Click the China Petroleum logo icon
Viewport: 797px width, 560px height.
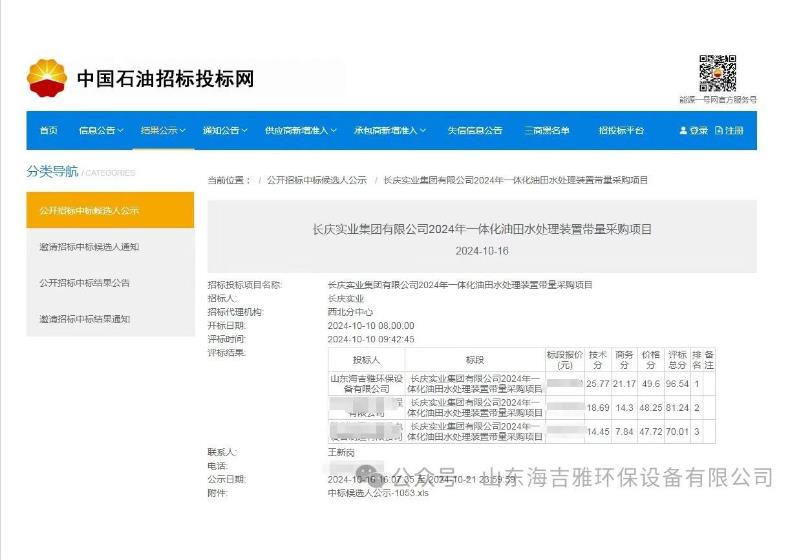pyautogui.click(x=47, y=77)
